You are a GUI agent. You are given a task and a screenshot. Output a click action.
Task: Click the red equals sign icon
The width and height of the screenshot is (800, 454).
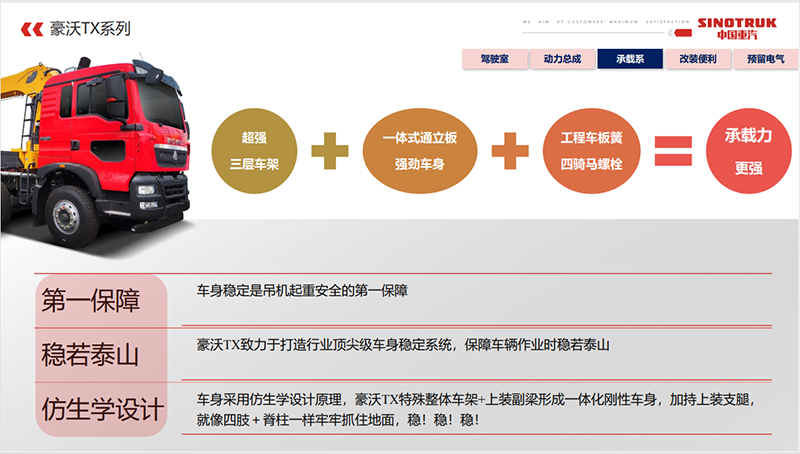[673, 151]
